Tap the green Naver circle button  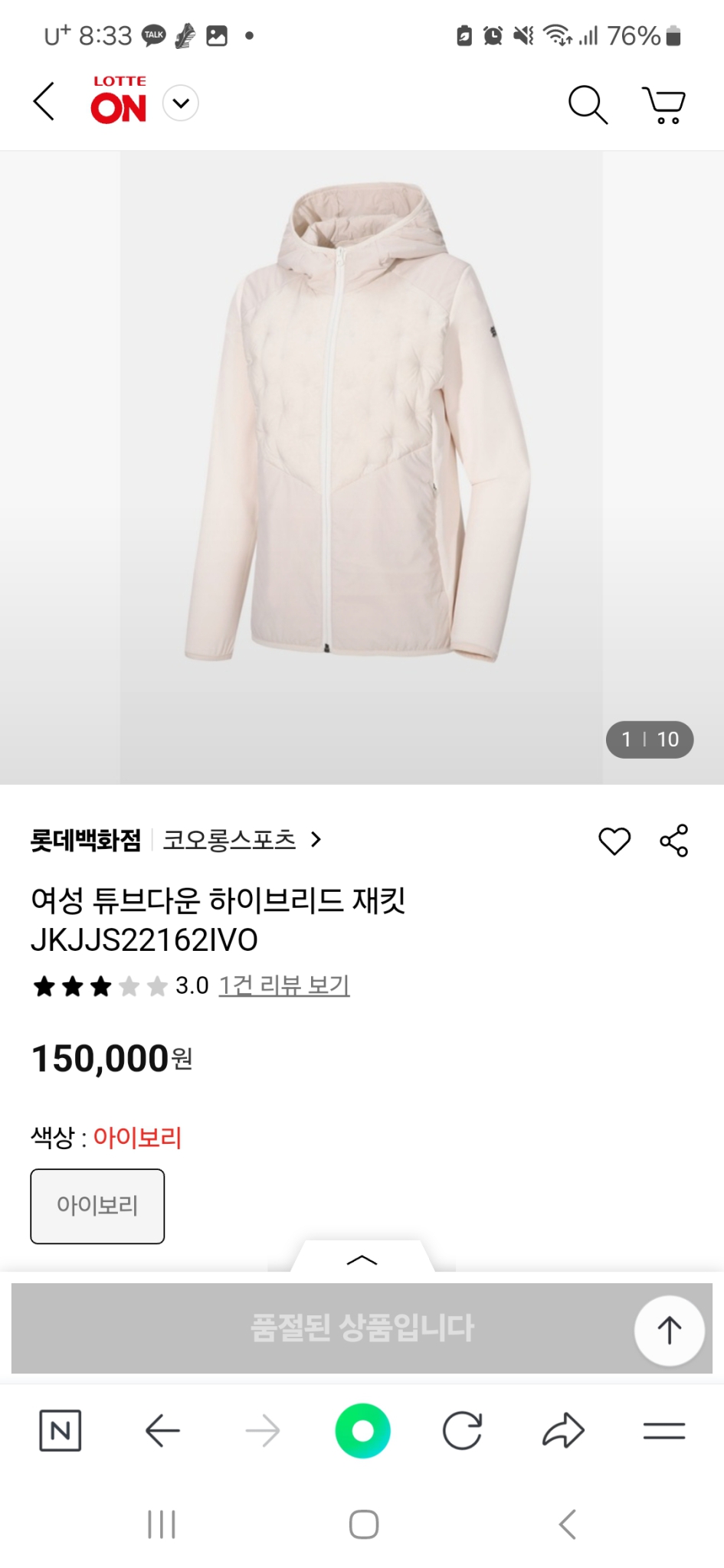point(362,1430)
